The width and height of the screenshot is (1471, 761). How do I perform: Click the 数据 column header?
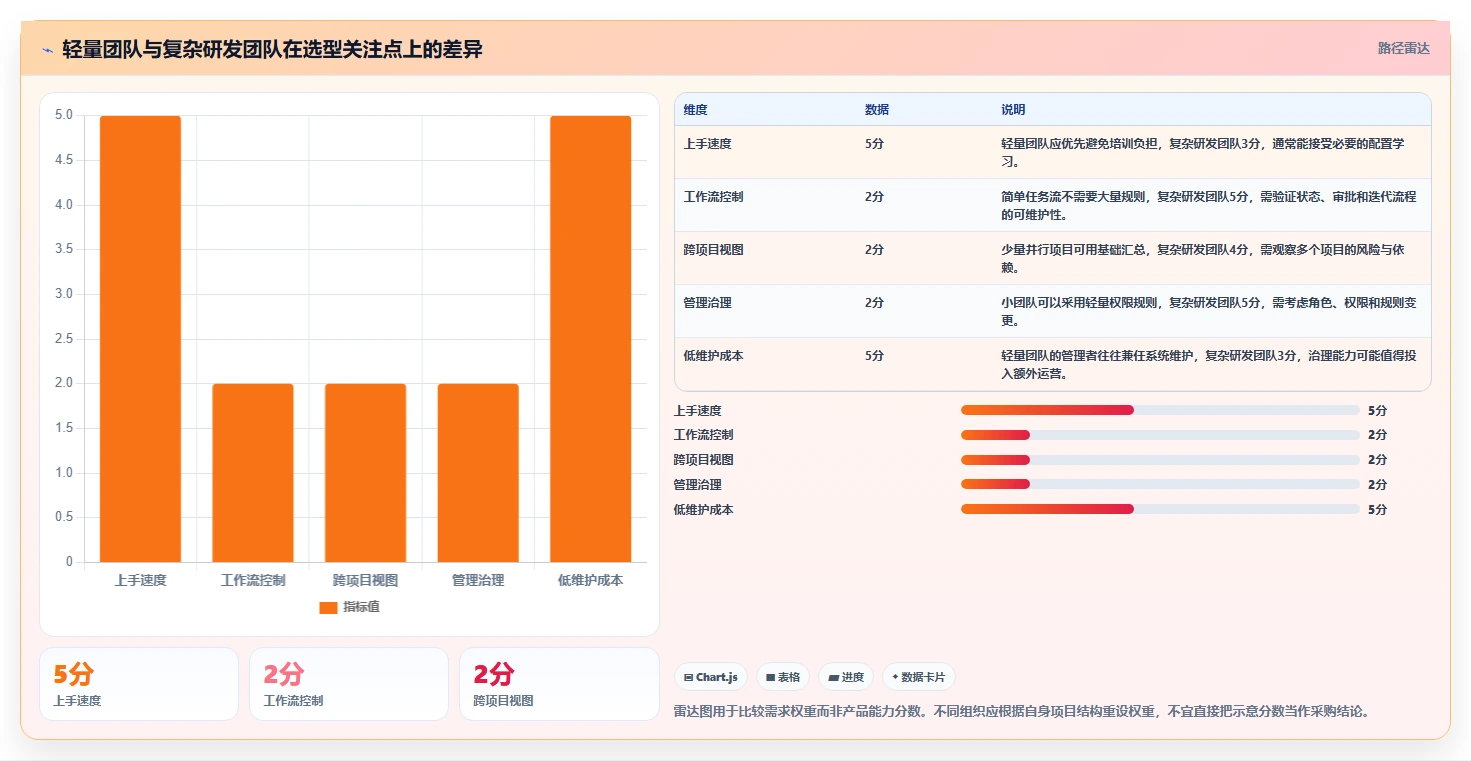pos(877,110)
